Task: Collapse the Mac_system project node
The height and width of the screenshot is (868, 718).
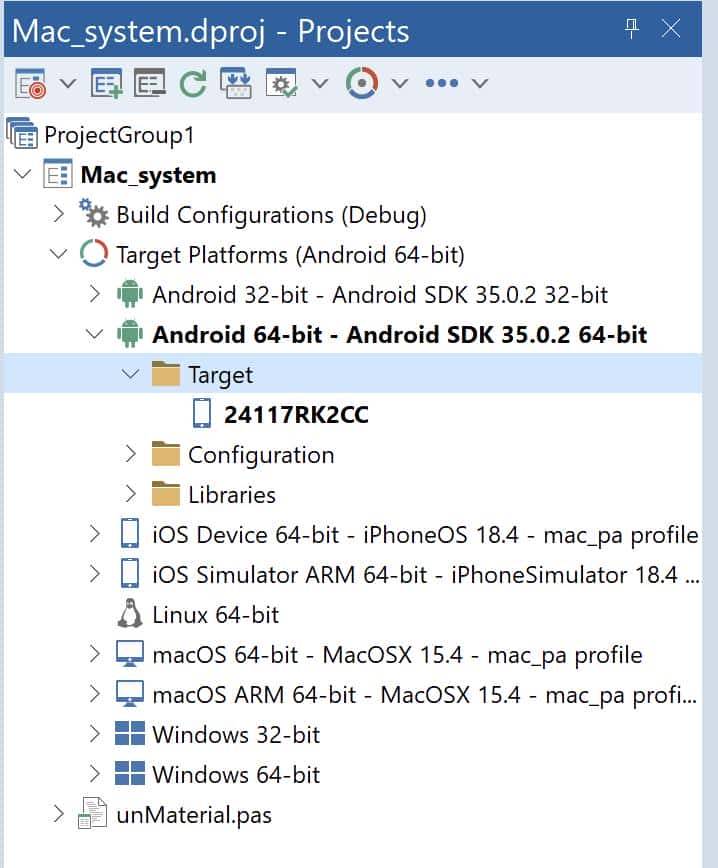Action: click(x=23, y=175)
